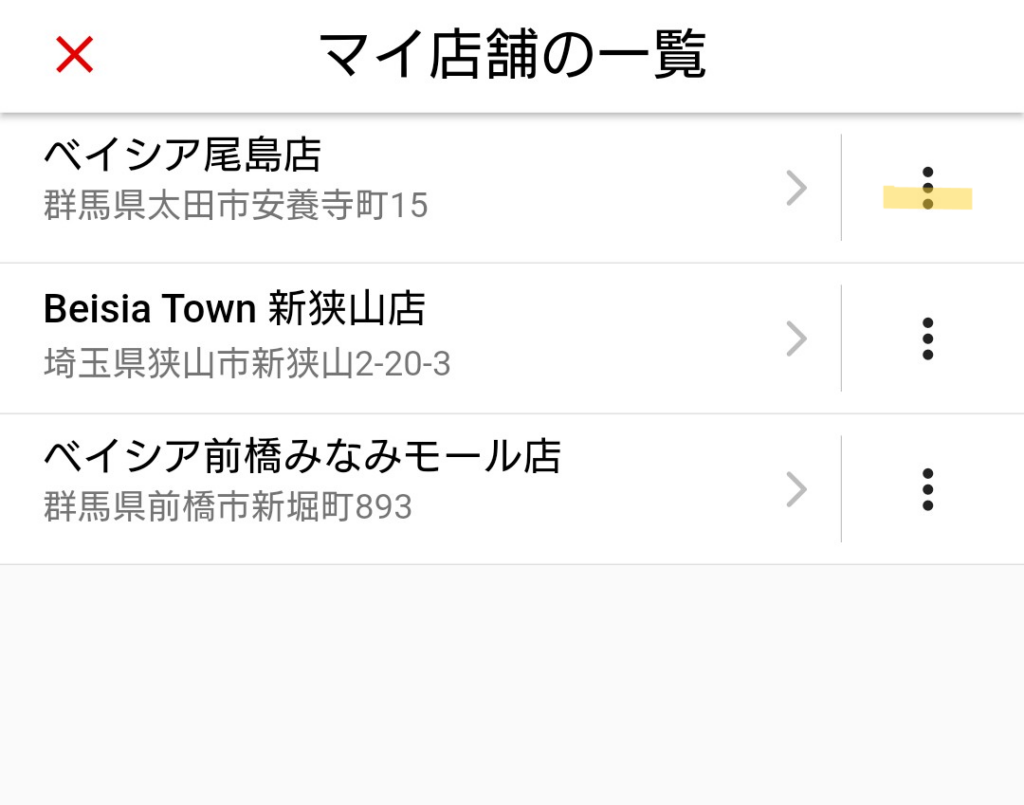Close the My Stores list with red X
Image resolution: width=1024 pixels, height=805 pixels.
[x=75, y=55]
